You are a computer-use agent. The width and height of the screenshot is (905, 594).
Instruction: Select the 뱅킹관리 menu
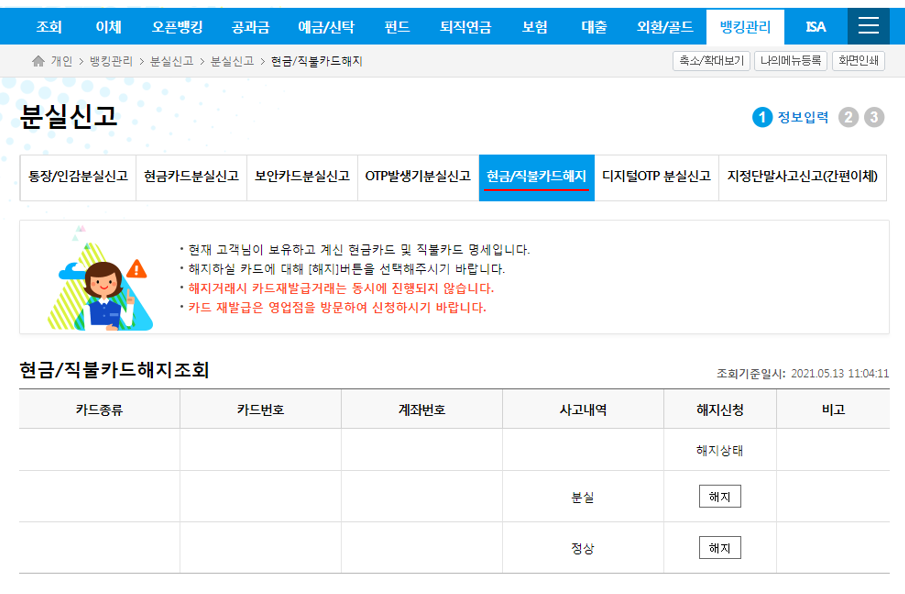click(x=745, y=27)
